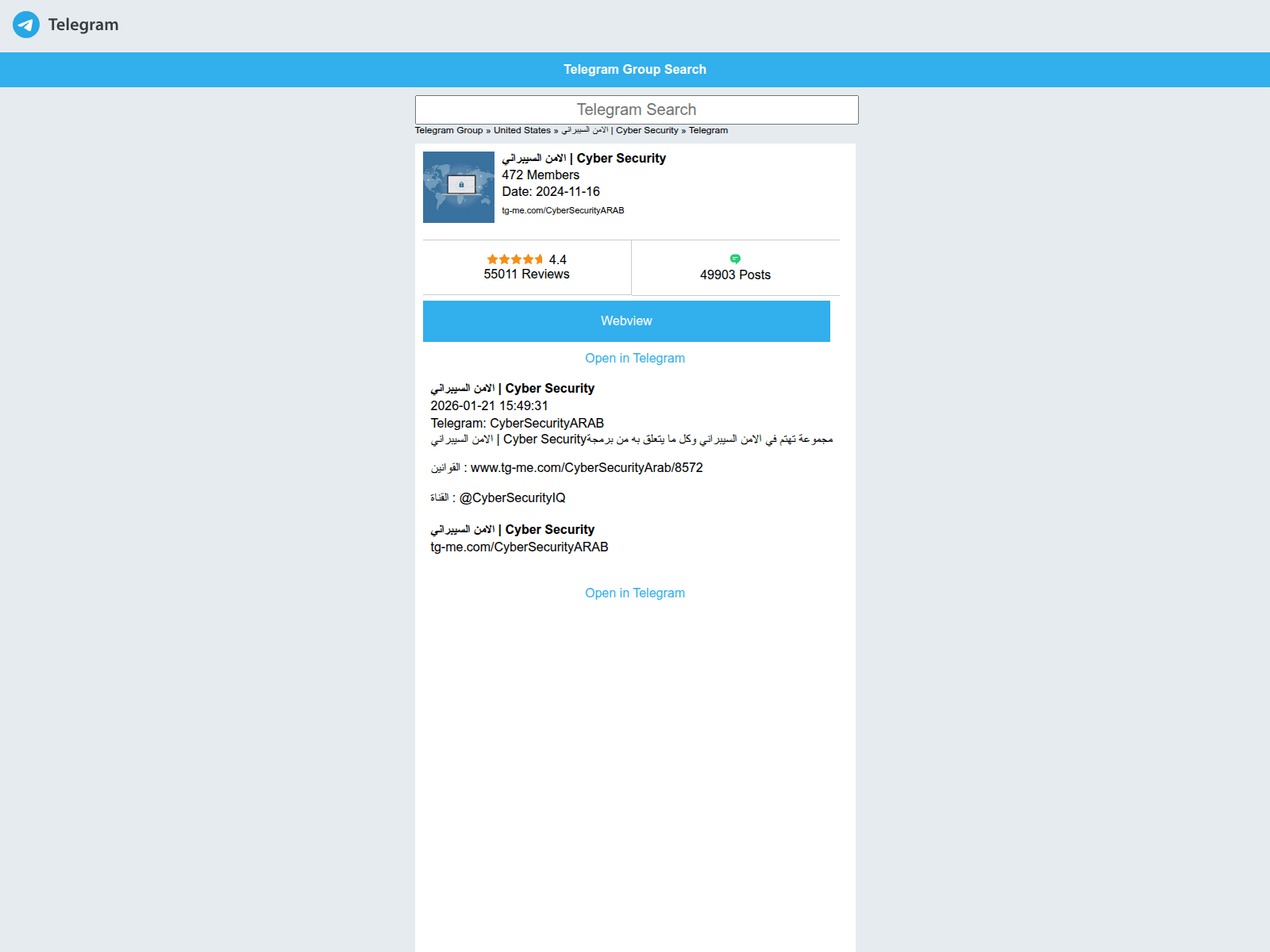The height and width of the screenshot is (952, 1270).
Task: Open the @CyberSecurityIQ channel mention
Action: pyautogui.click(x=513, y=497)
